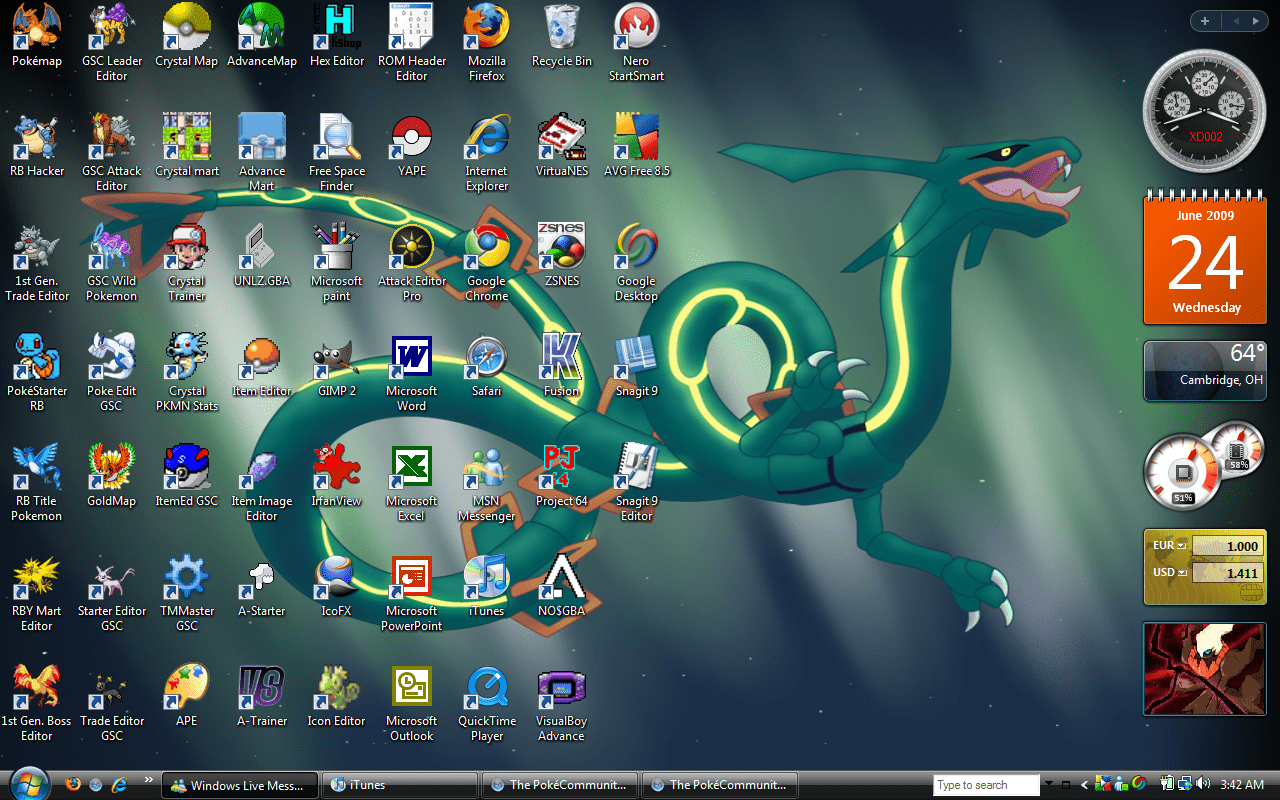
Task: Open the Cambridge, OH weather gadget
Action: [x=1206, y=371]
